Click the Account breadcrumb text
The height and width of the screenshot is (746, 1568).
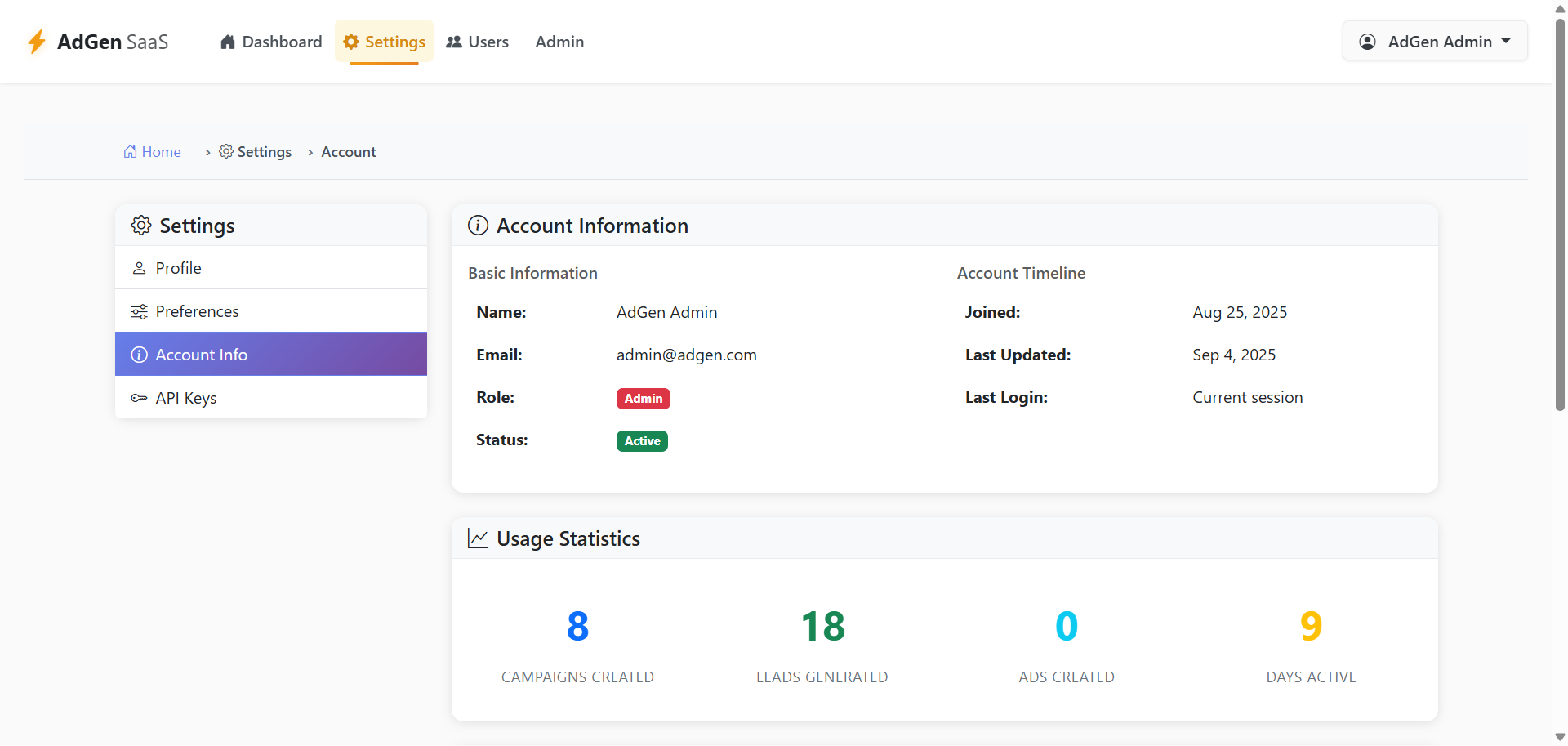click(x=349, y=152)
